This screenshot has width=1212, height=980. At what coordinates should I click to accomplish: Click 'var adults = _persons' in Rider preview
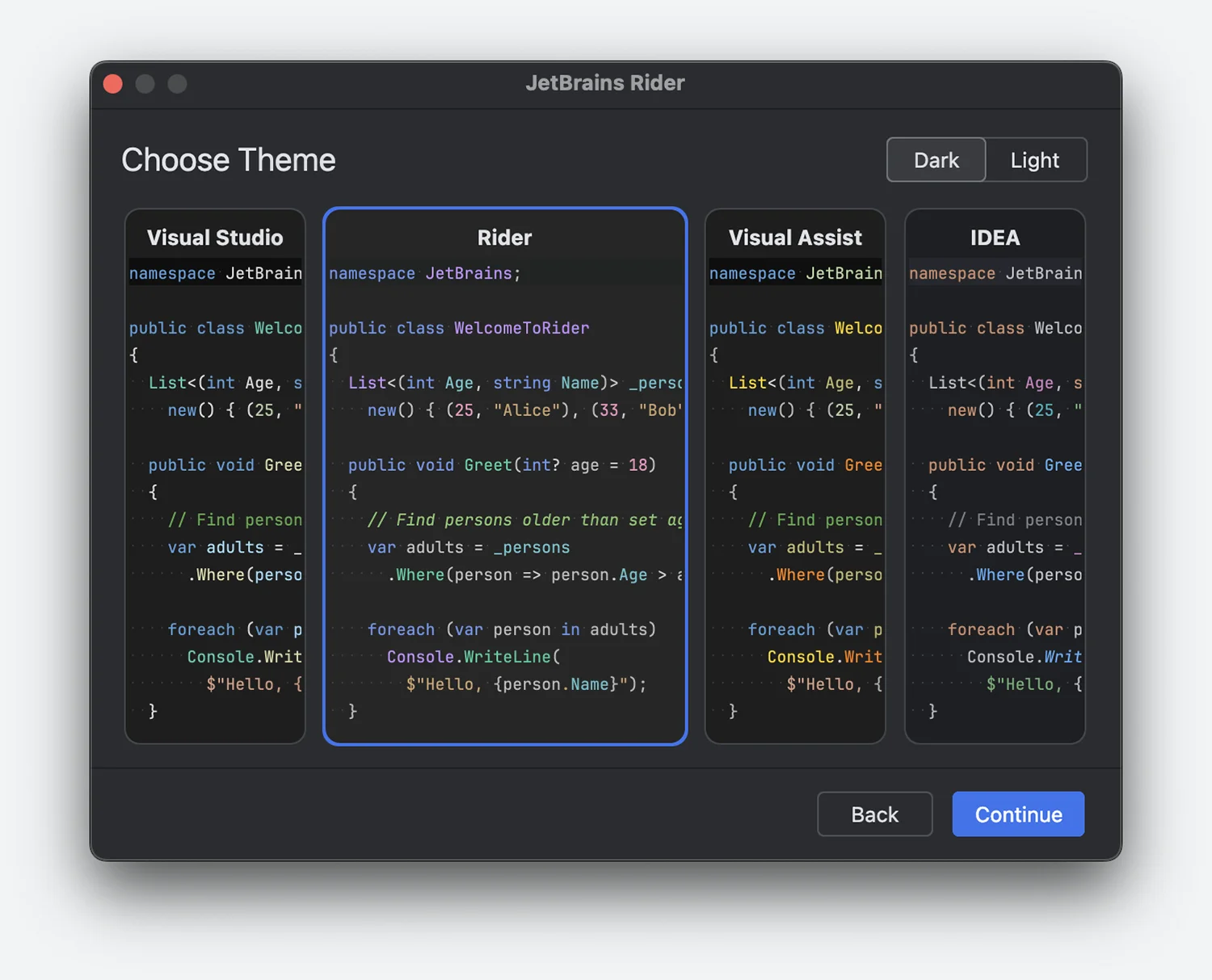click(x=469, y=548)
